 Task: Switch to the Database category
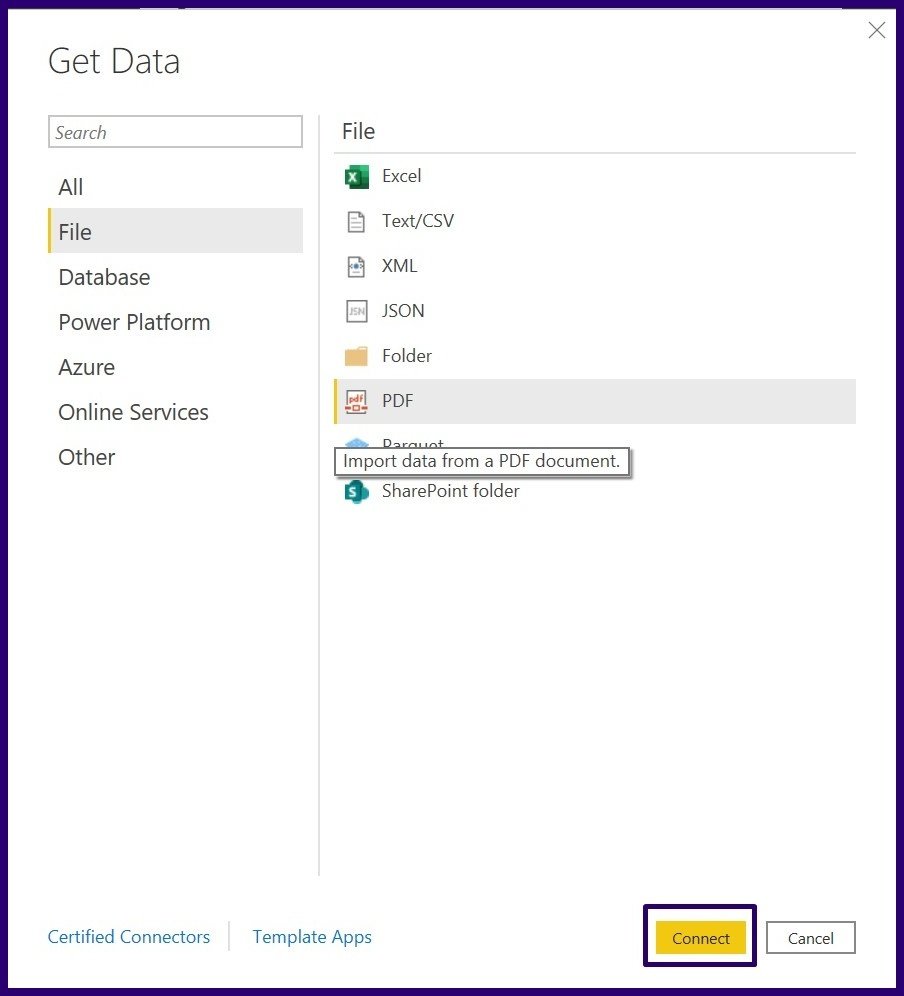pyautogui.click(x=104, y=277)
